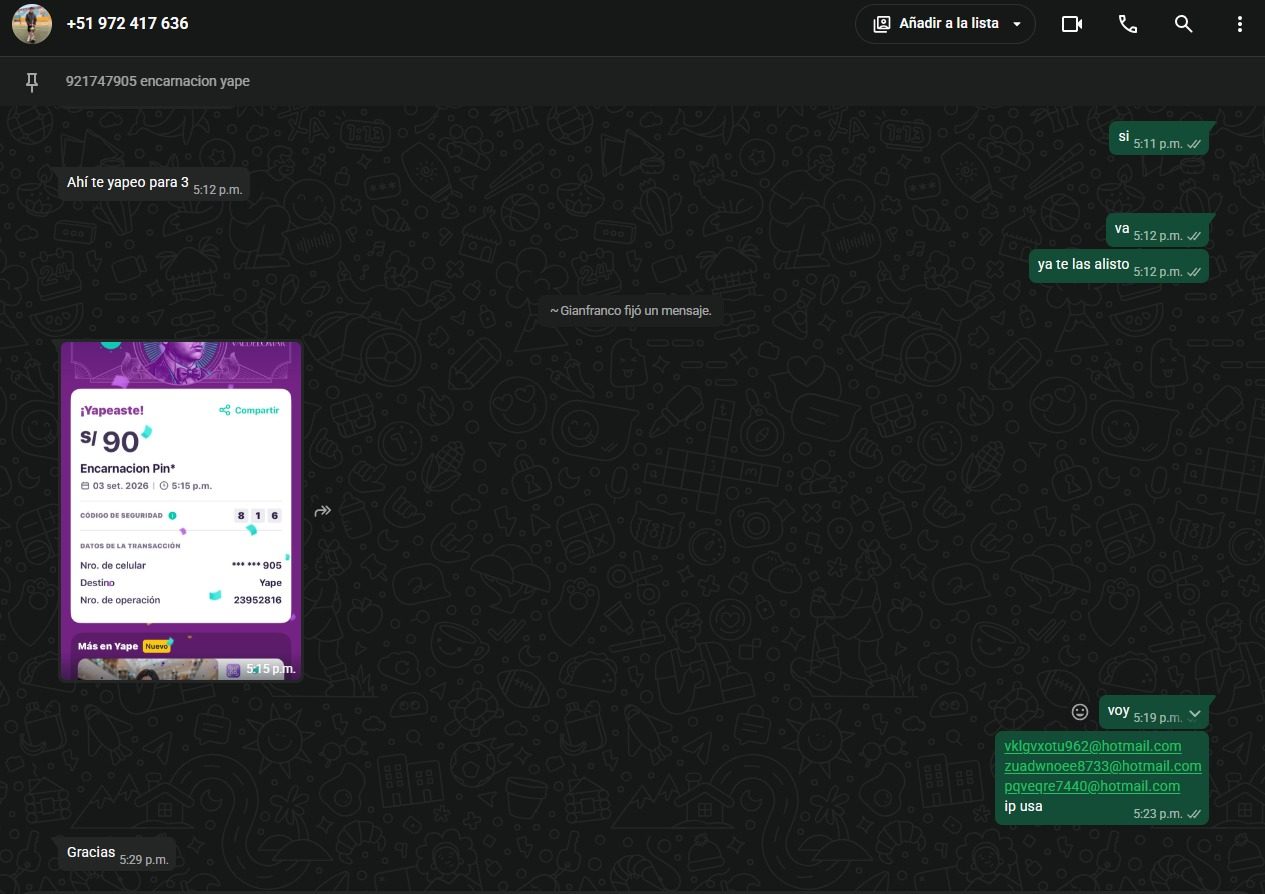Open the three-dot chat menu

(1240, 24)
